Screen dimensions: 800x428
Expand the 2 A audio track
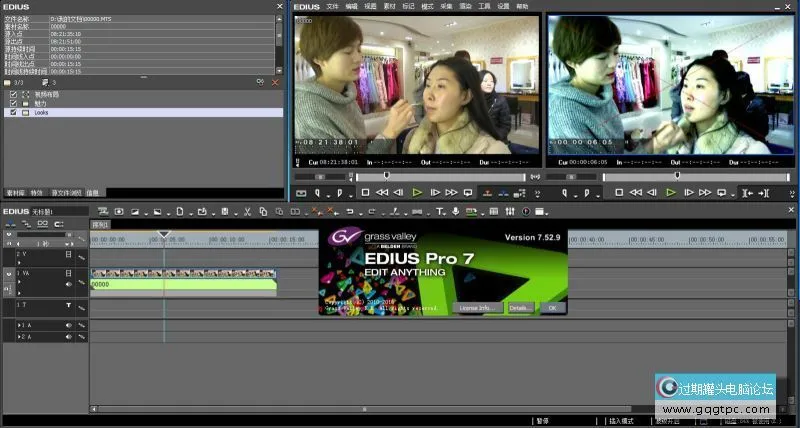(19, 338)
